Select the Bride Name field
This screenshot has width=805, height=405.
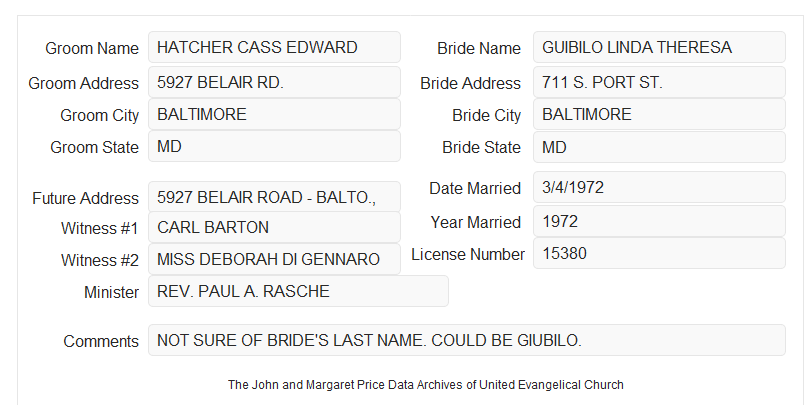click(659, 47)
